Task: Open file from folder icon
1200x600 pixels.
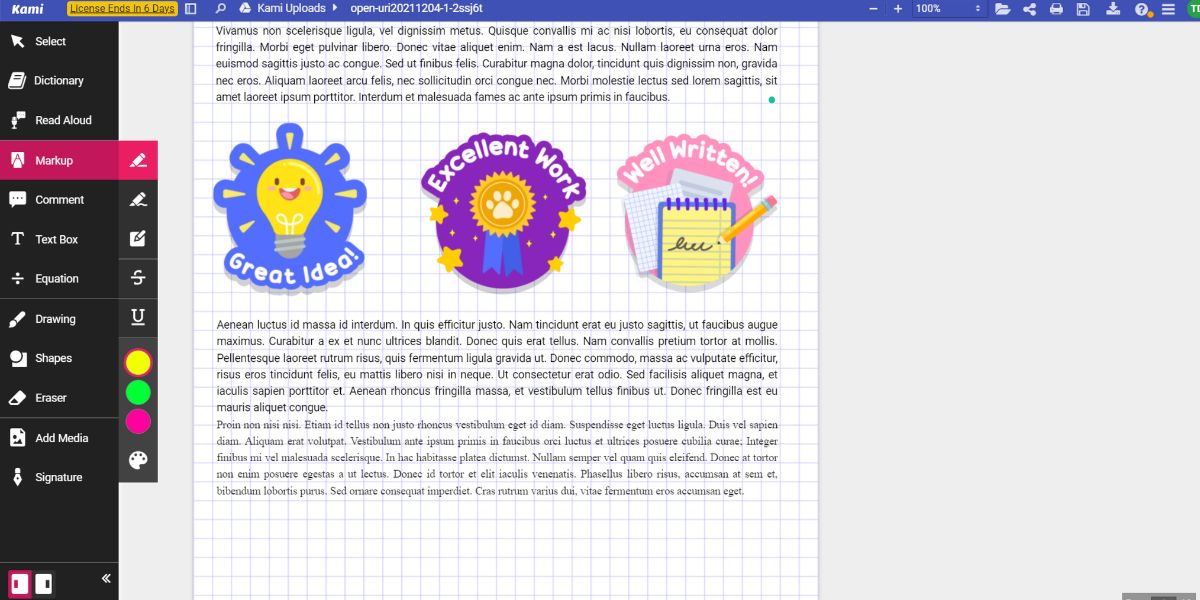Action: click(x=1003, y=9)
